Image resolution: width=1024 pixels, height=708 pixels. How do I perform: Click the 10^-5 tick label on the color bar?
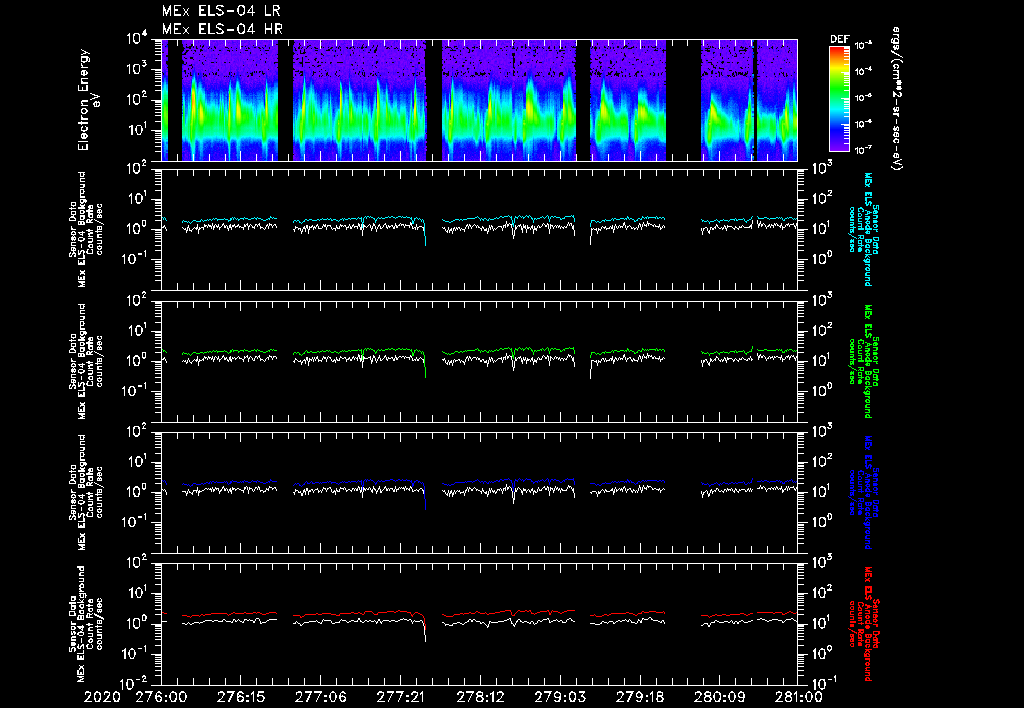click(x=865, y=98)
